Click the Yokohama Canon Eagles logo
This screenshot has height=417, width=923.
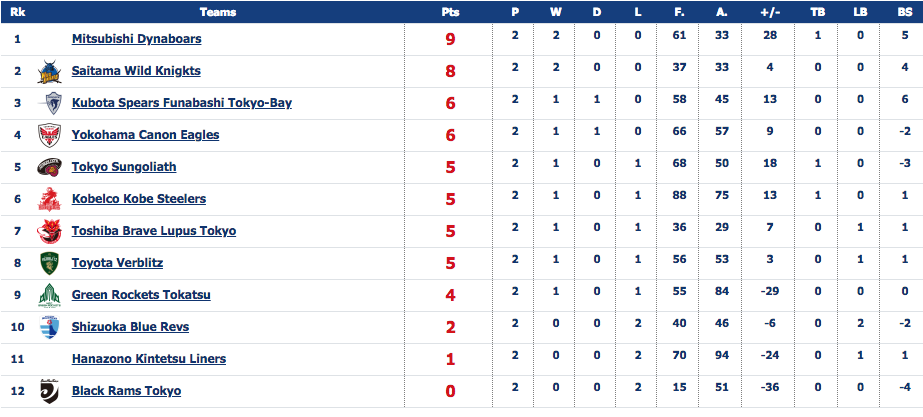[x=49, y=135]
